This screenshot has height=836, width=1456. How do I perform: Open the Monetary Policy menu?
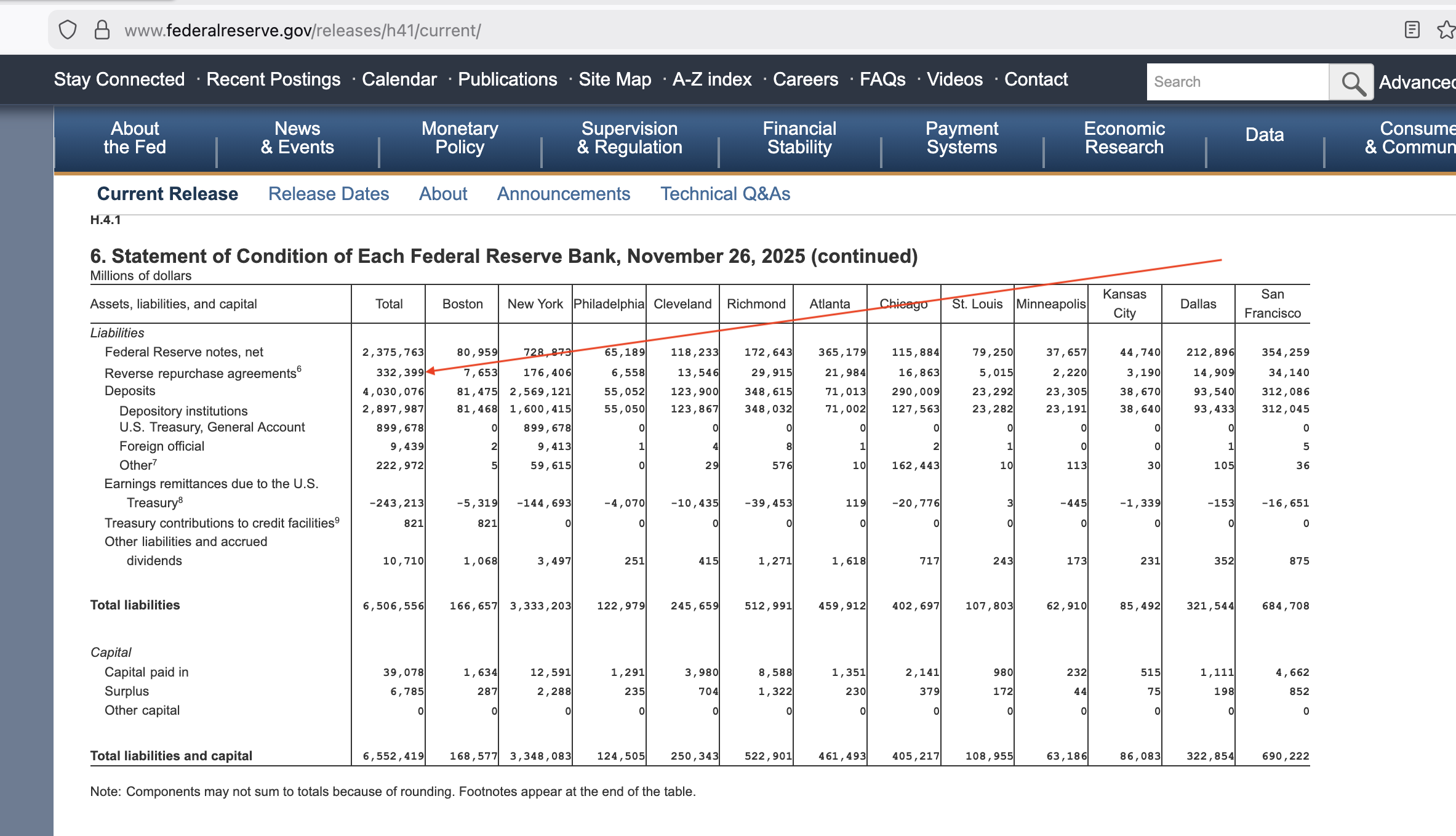click(460, 138)
